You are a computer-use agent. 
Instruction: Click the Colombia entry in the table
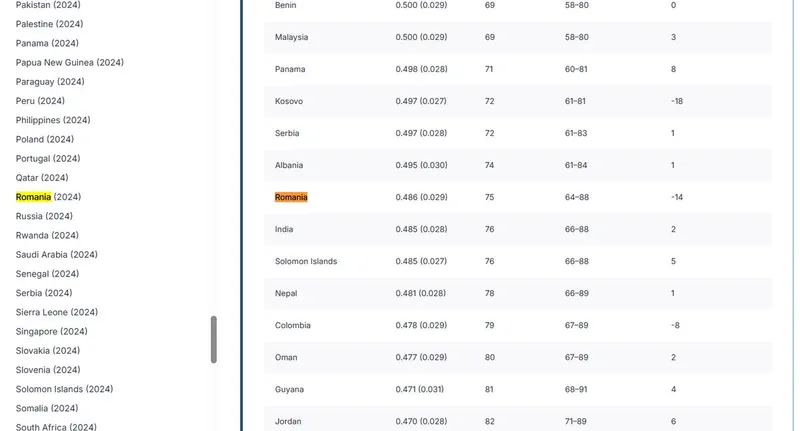point(293,325)
